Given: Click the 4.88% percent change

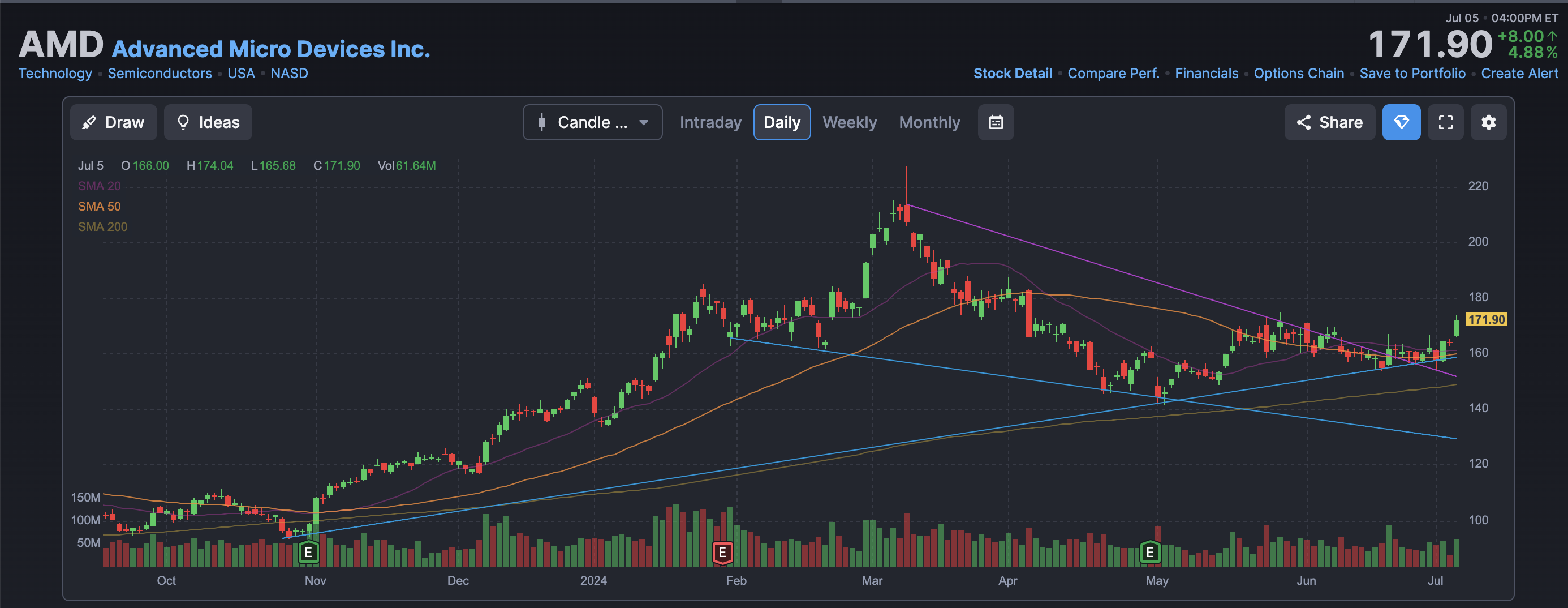Looking at the screenshot, I should coord(1532,53).
